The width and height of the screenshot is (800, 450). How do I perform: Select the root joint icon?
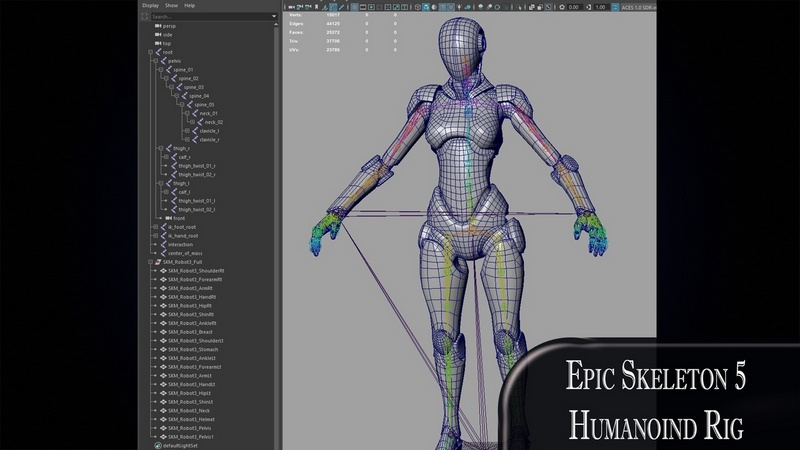click(157, 52)
